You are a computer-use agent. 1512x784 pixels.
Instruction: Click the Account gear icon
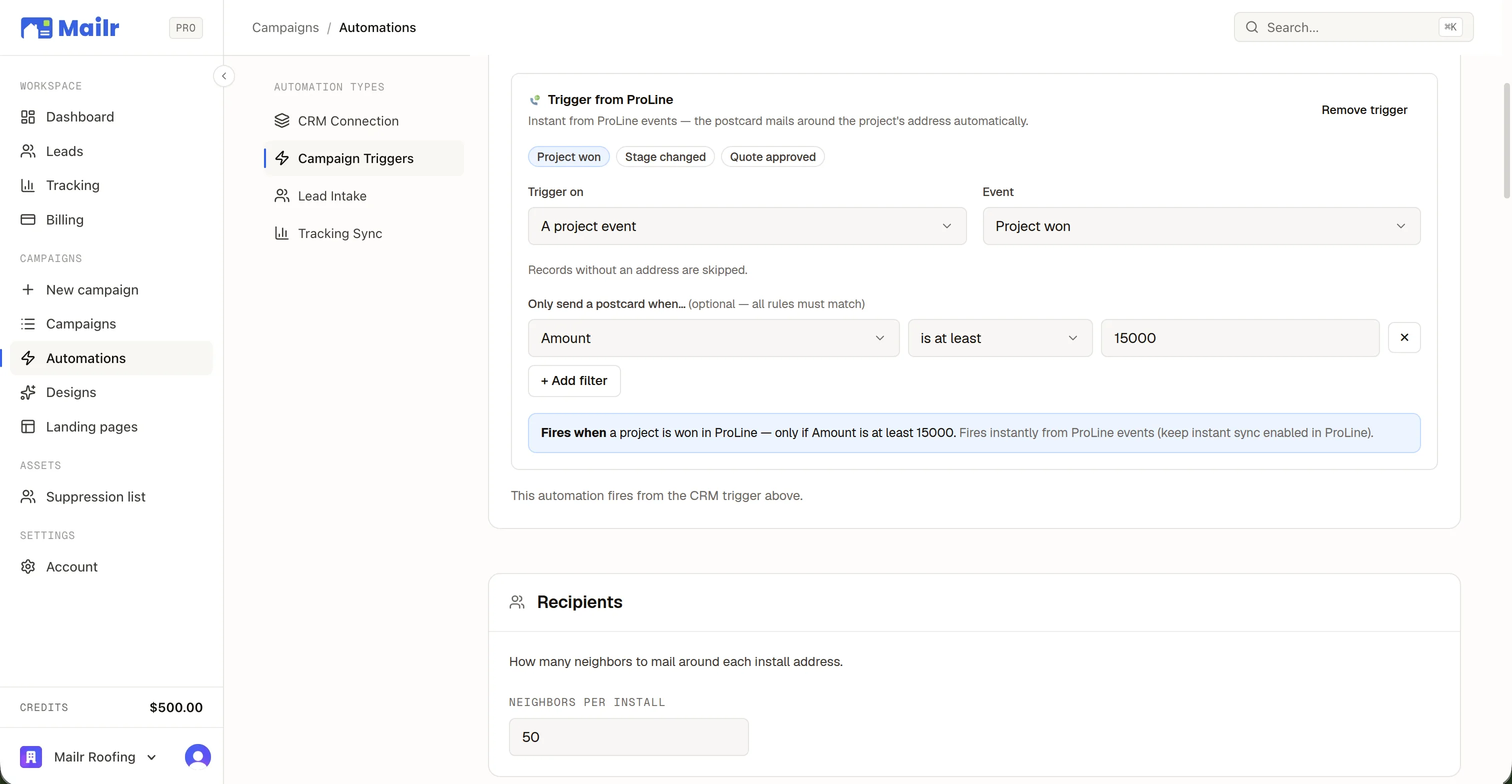27,567
